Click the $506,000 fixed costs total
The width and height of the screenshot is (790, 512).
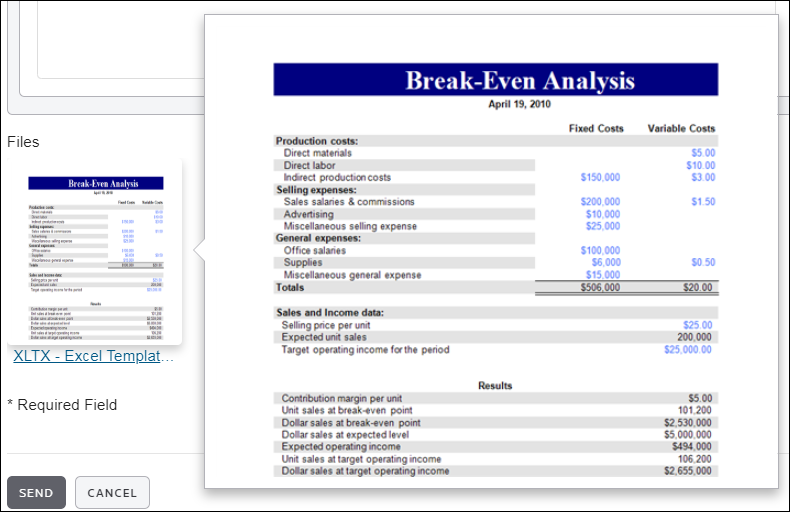(x=600, y=287)
